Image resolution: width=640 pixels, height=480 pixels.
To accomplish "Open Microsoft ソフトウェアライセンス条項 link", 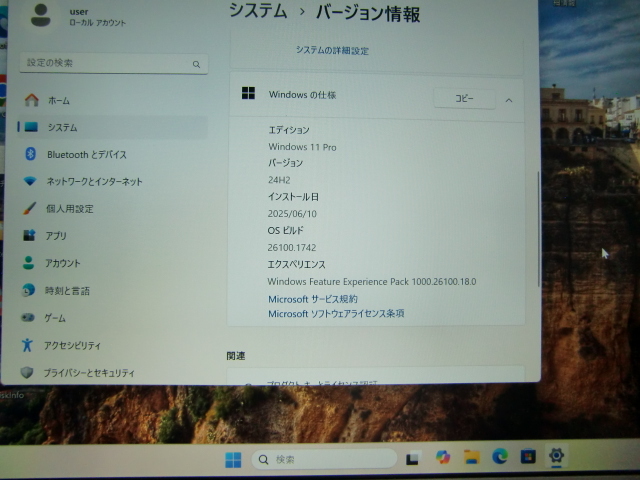I will click(336, 313).
